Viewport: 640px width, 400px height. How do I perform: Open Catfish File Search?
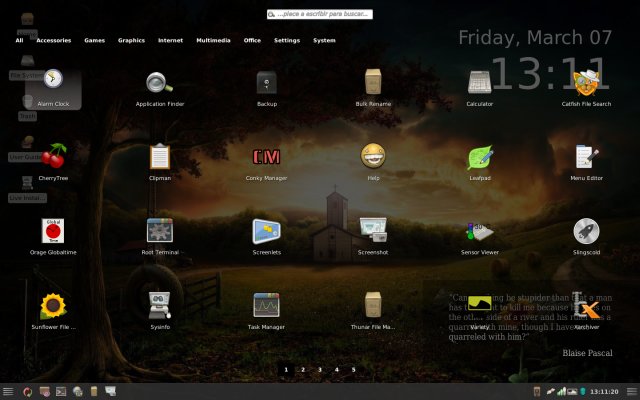586,89
